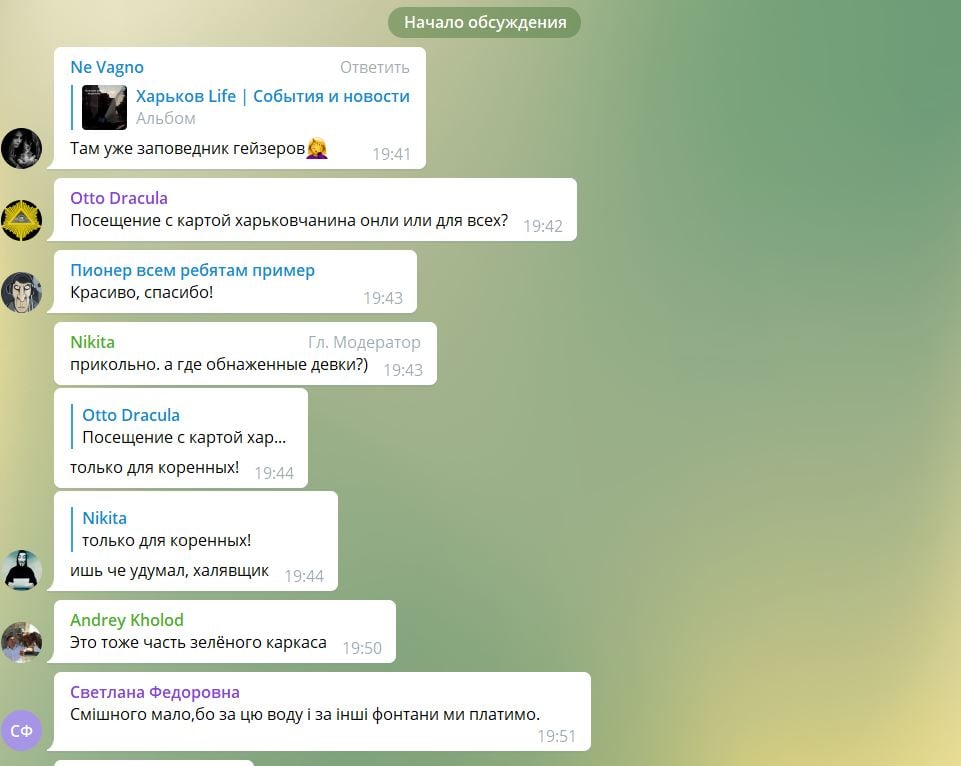This screenshot has width=961, height=766.
Task: Open Otto Dracula's pyramid avatar
Action: 21,220
